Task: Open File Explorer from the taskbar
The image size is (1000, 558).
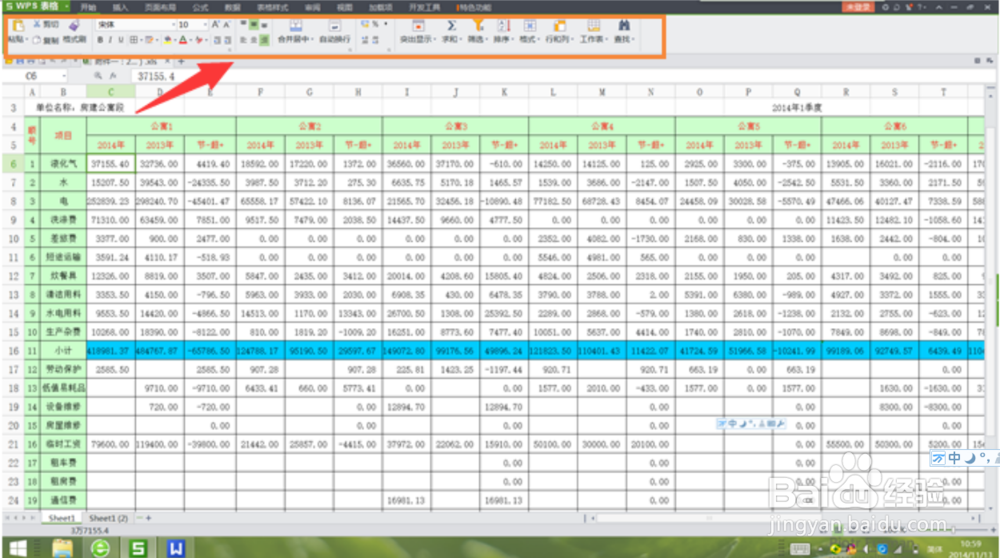Action: tap(62, 548)
